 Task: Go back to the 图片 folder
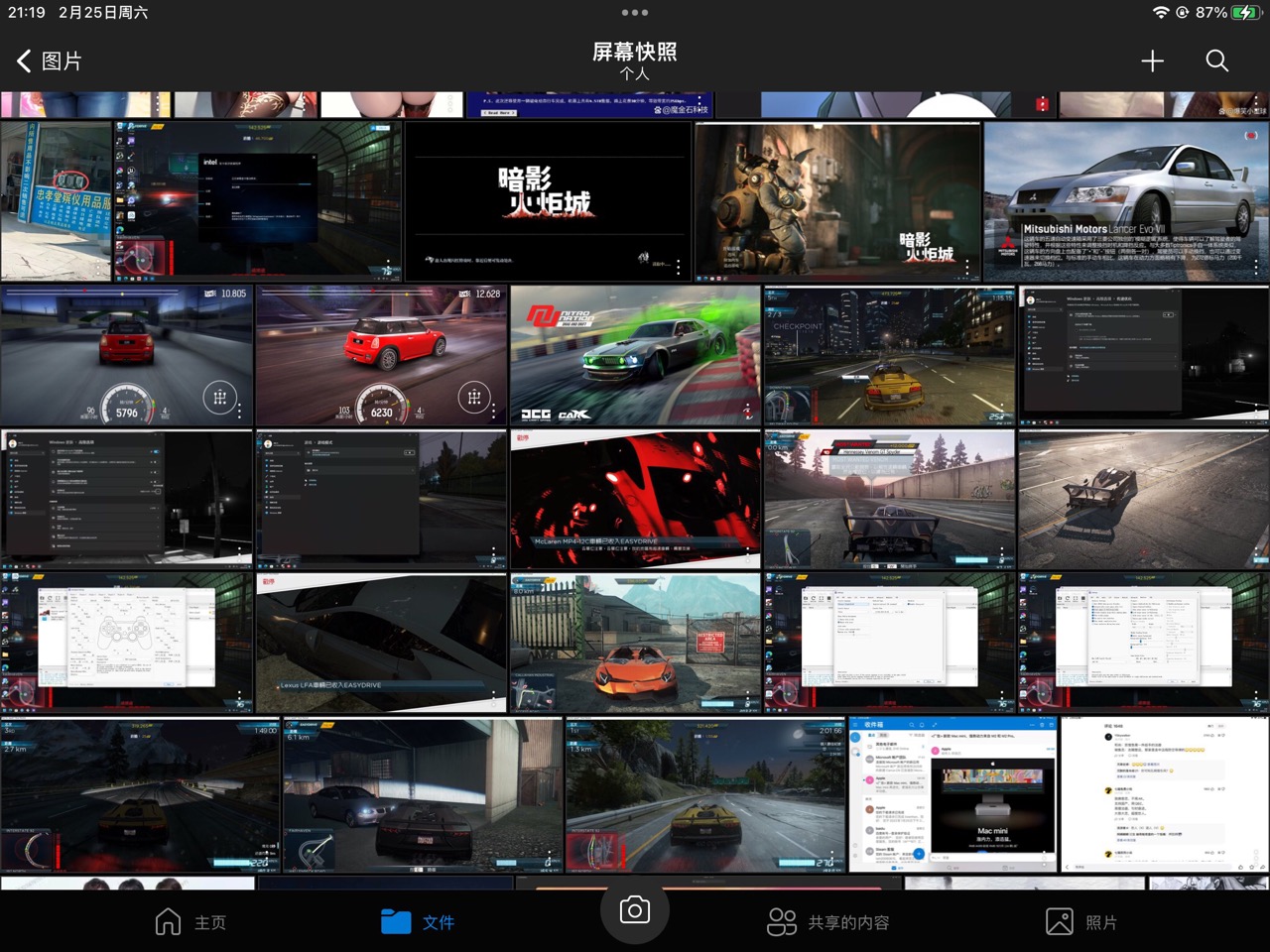click(49, 61)
